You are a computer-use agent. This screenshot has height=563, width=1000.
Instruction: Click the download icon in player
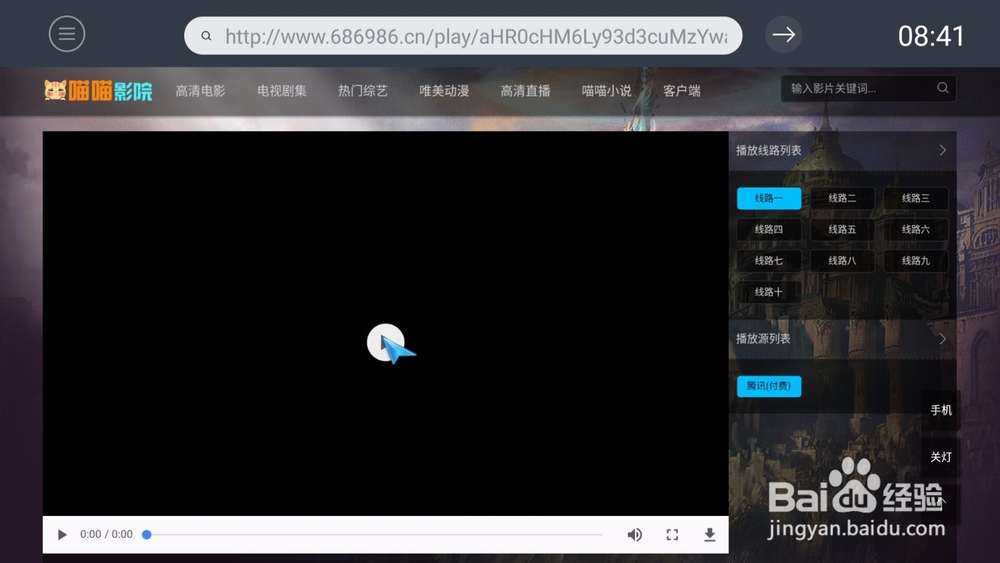coord(709,534)
